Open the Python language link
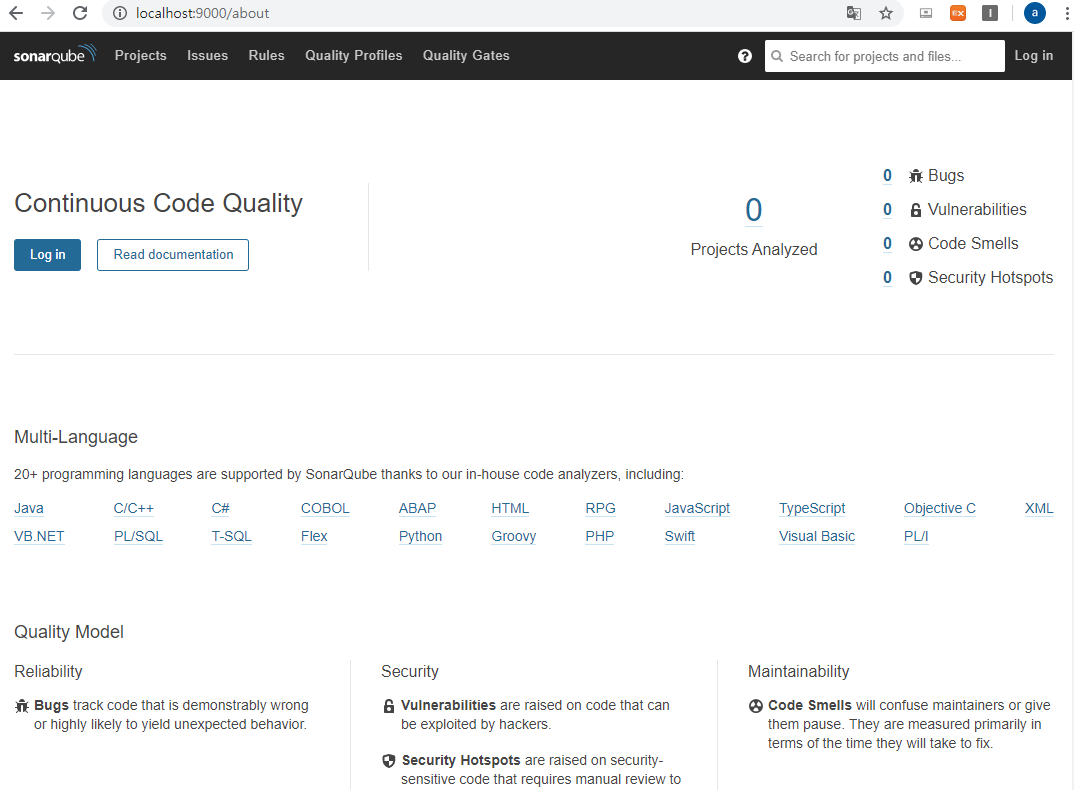The height and width of the screenshot is (790, 1074). point(421,536)
